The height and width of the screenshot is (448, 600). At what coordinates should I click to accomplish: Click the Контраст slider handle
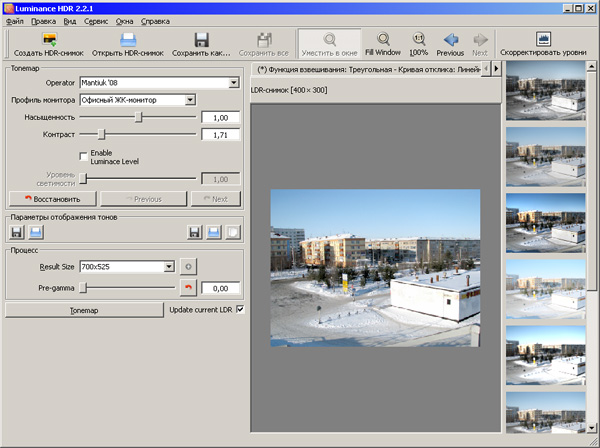pos(101,134)
